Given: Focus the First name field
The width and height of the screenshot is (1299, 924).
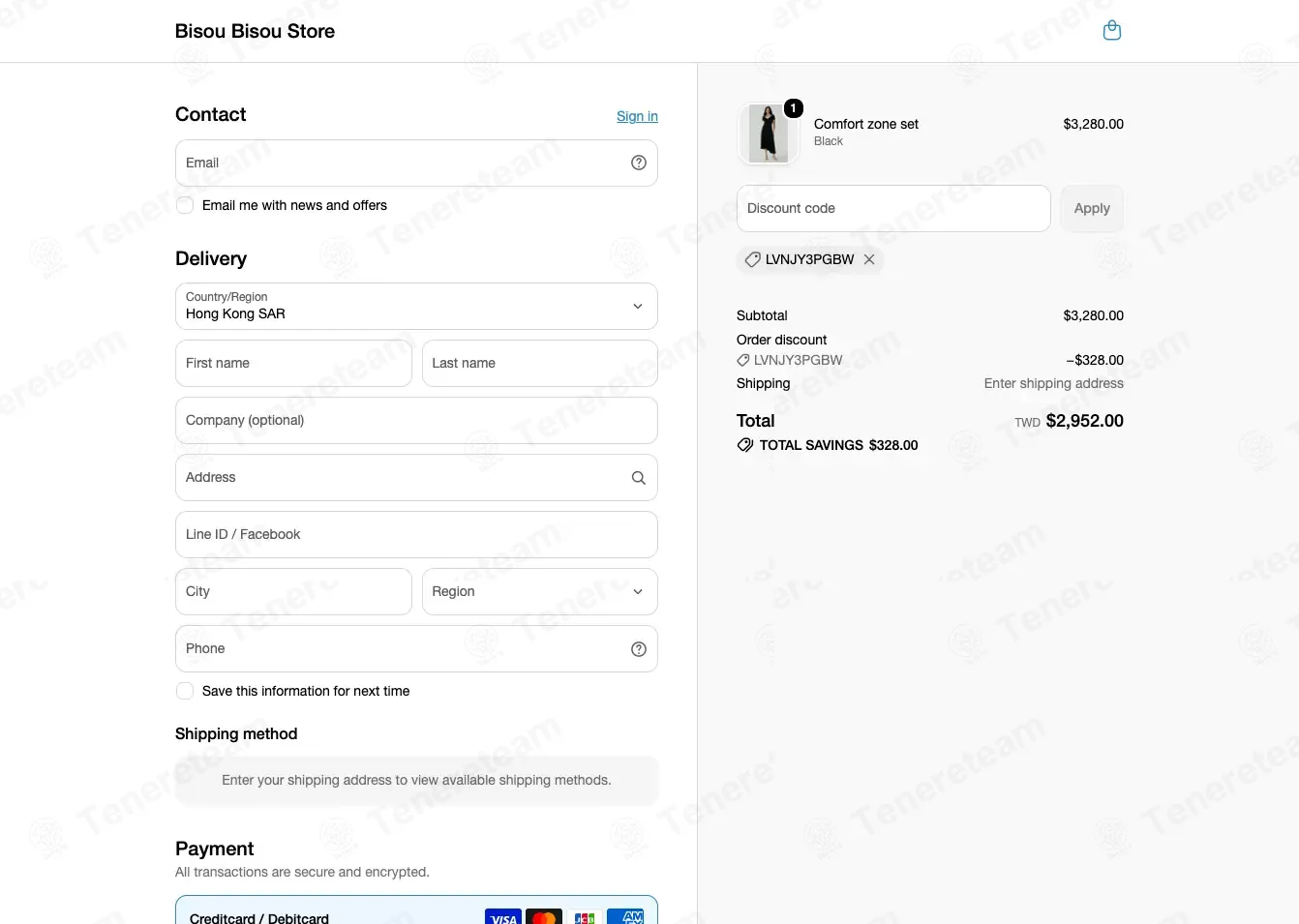Looking at the screenshot, I should click(293, 364).
